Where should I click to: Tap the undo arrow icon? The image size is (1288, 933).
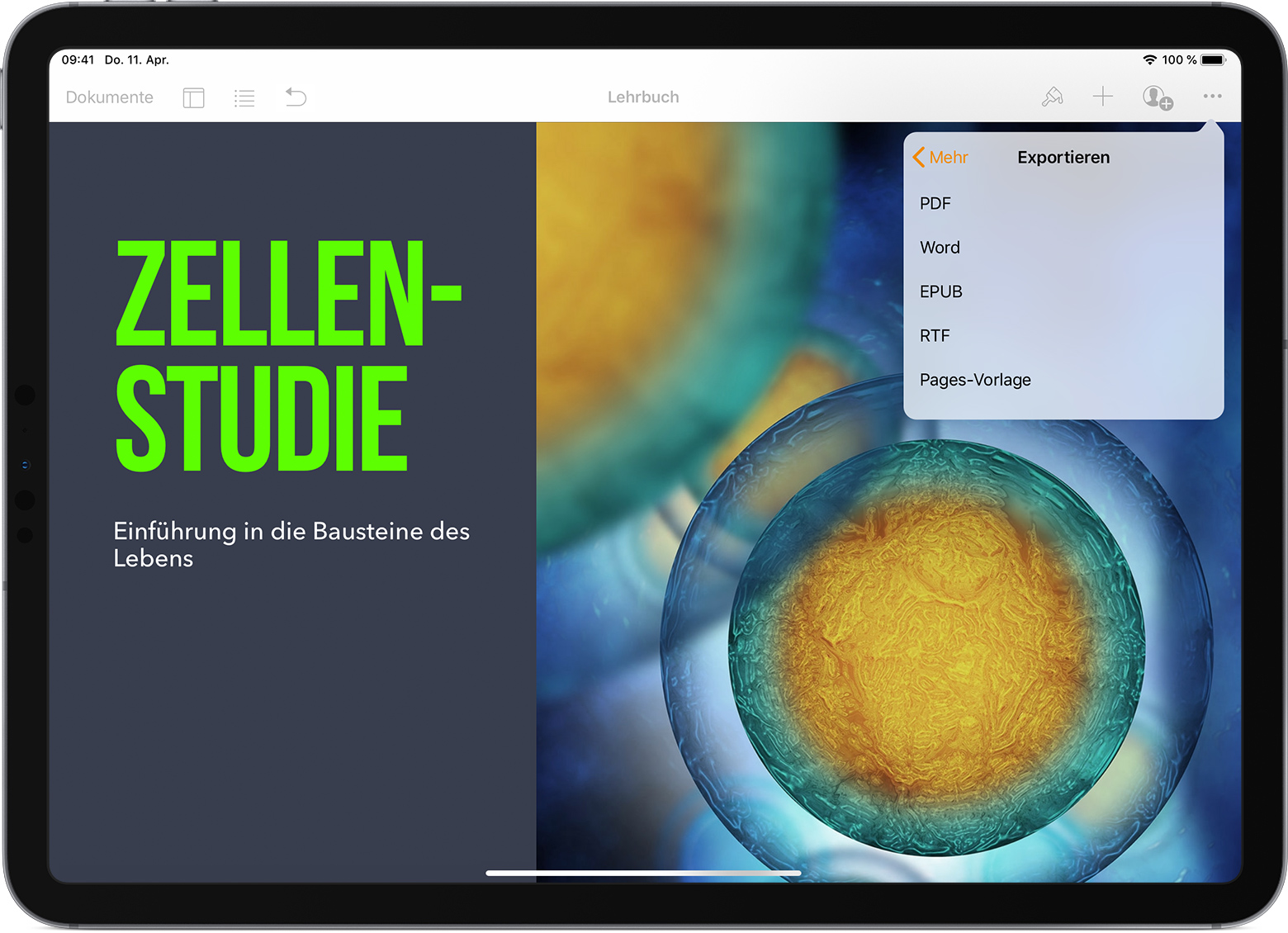point(296,97)
